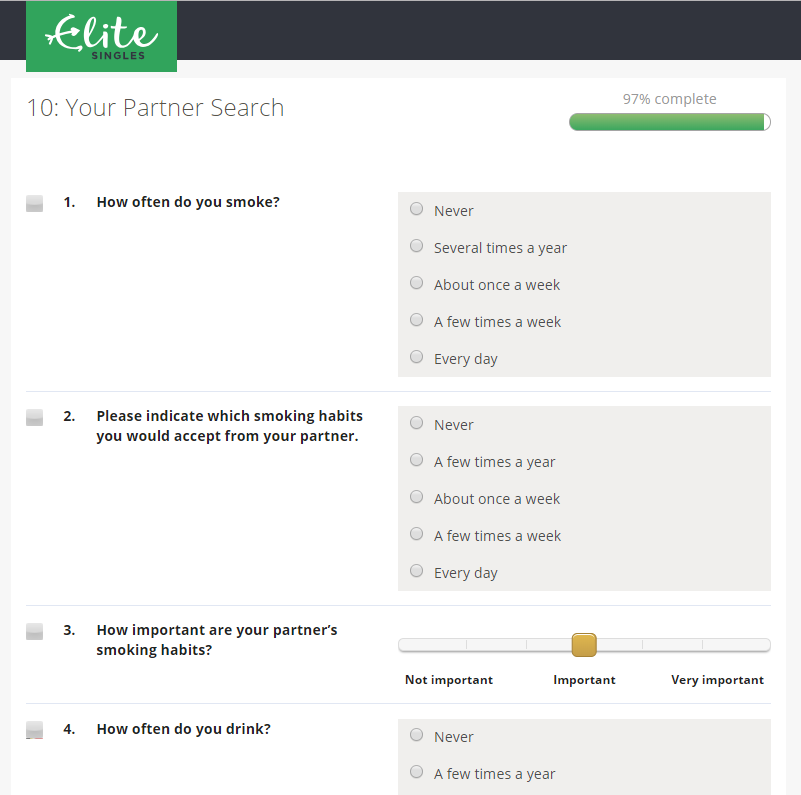The width and height of the screenshot is (801, 795).
Task: Select 'Never' for how often you smoke
Action: [x=417, y=209]
